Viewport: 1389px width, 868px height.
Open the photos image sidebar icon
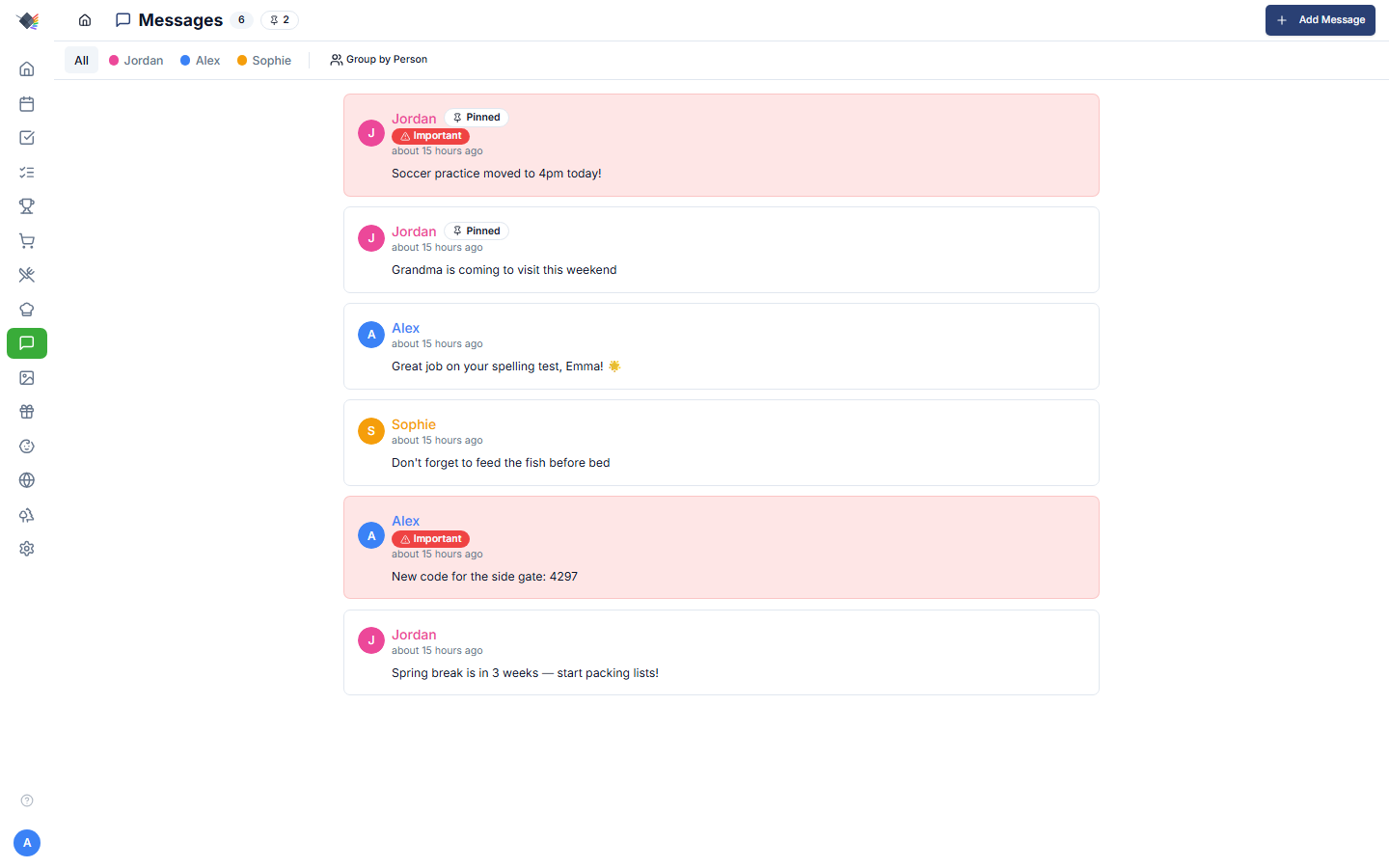[x=27, y=378]
